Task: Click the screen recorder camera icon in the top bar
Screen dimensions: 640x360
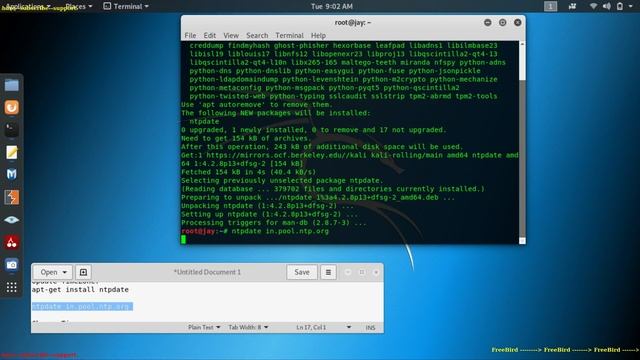Action: point(572,6)
